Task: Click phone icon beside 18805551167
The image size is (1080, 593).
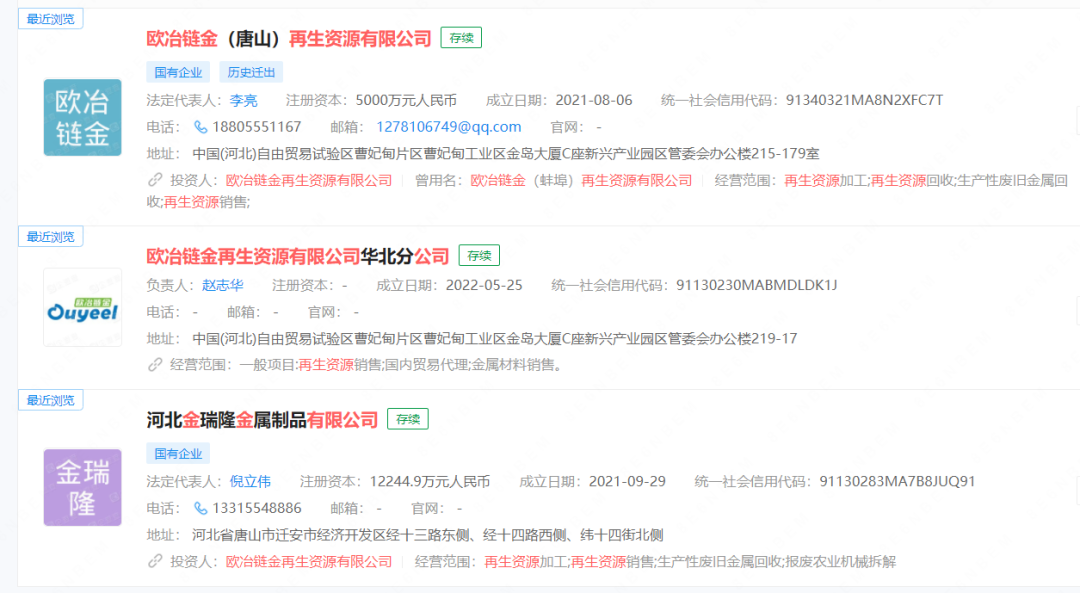Action: (x=200, y=127)
